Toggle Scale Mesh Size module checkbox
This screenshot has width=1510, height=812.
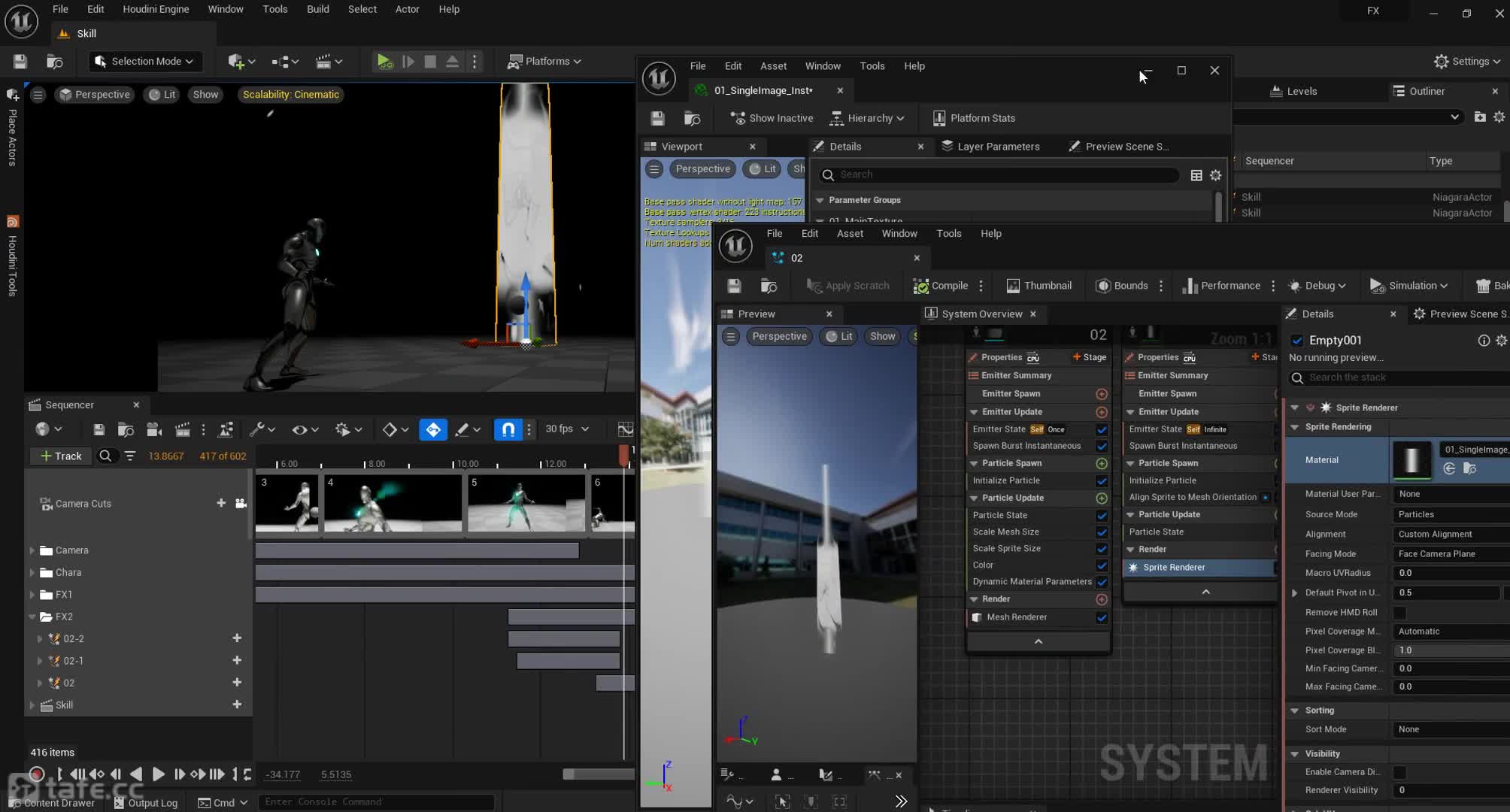1102,532
